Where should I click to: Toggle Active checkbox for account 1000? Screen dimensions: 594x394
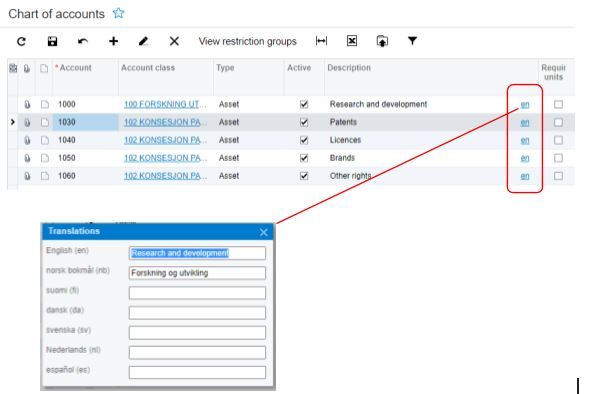point(304,104)
